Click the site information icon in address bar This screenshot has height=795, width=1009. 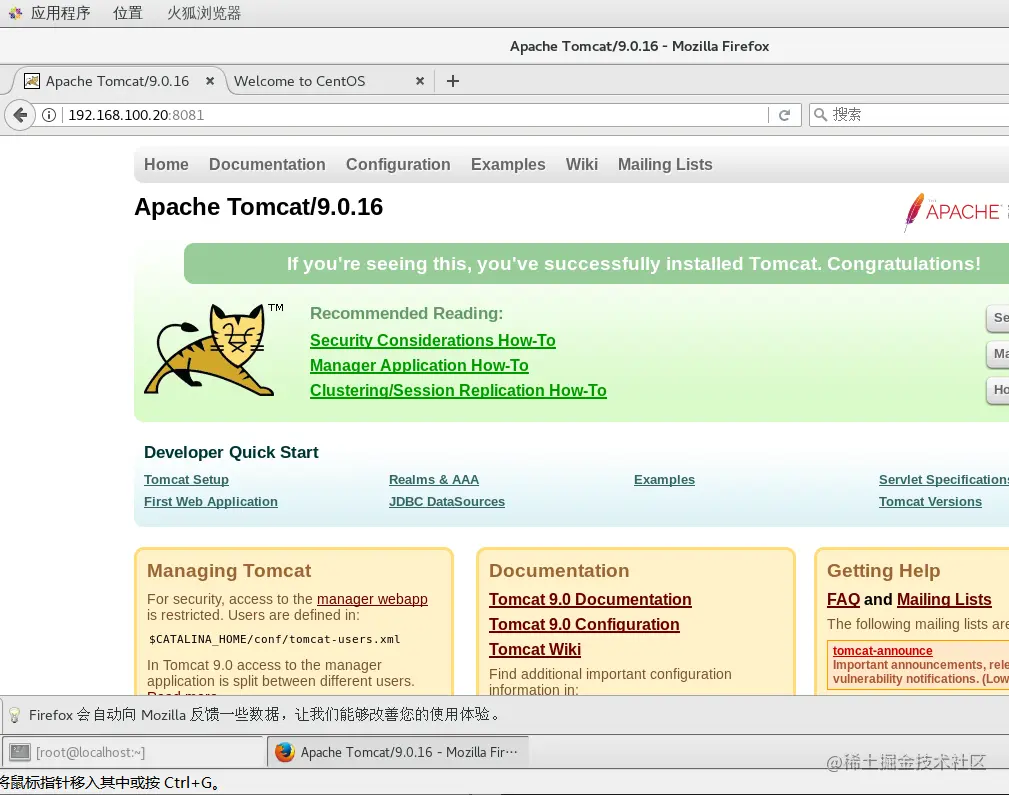(x=49, y=115)
